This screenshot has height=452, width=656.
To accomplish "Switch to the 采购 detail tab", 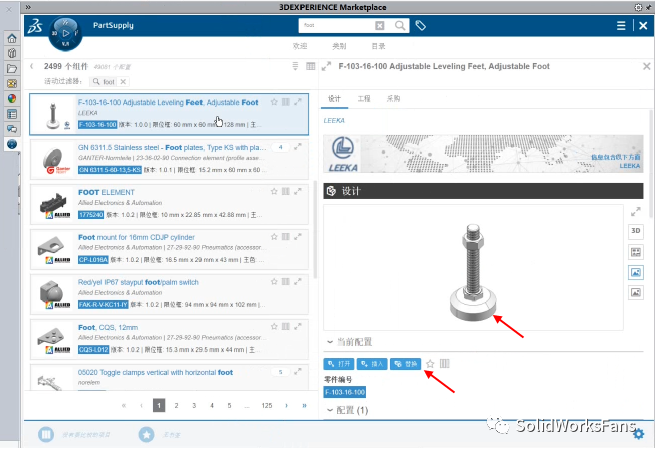I will click(x=393, y=99).
